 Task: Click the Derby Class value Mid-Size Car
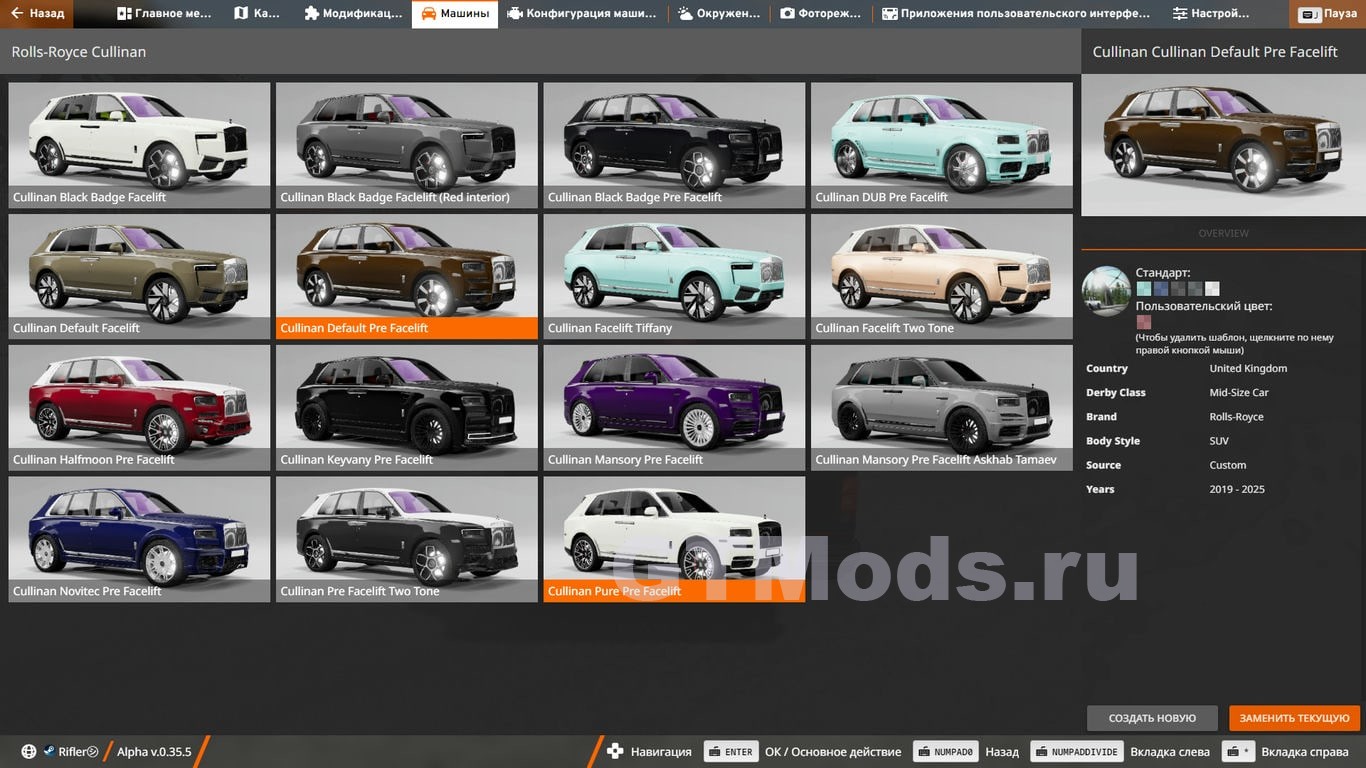coord(1239,393)
